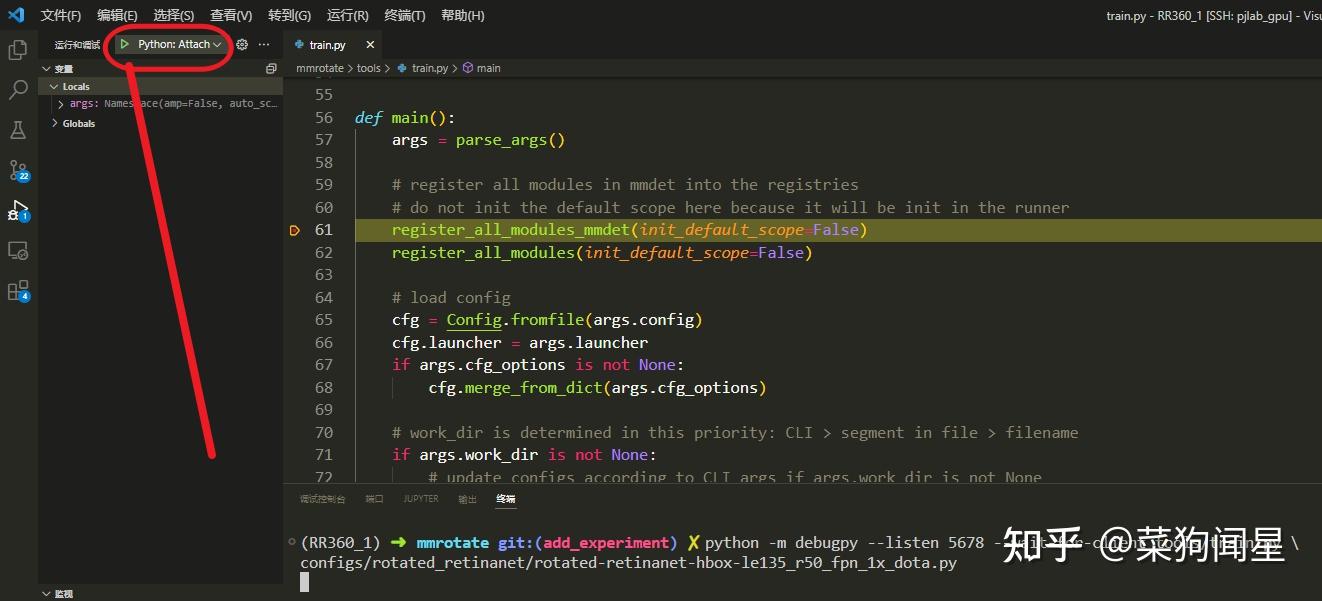This screenshot has width=1322, height=601.
Task: Switch to the JUPYTER panel tab
Action: (x=420, y=498)
